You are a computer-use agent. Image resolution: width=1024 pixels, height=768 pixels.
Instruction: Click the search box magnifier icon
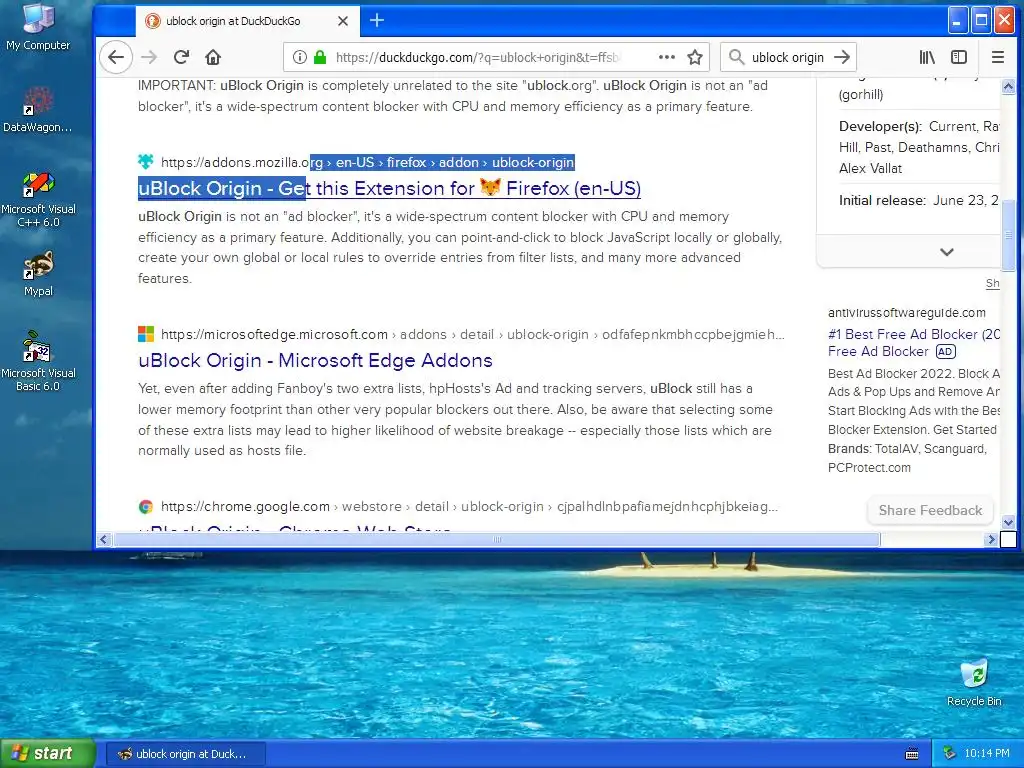click(x=736, y=57)
